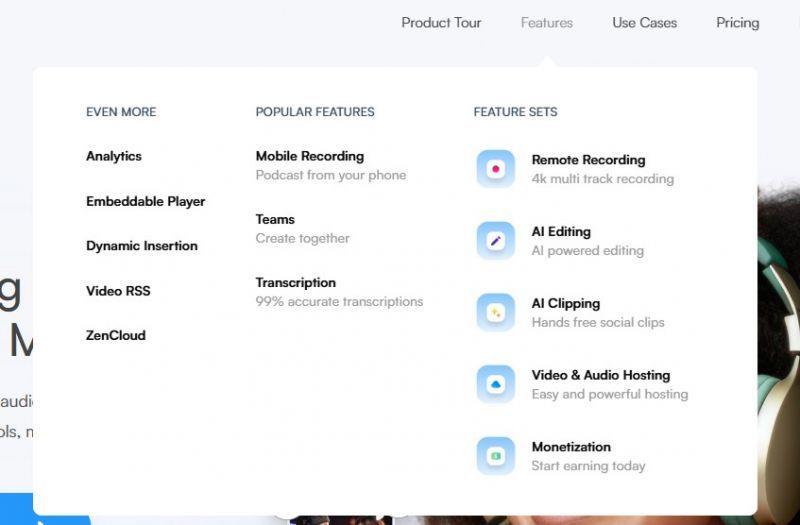Screen dimensions: 800x525
Task: Click the Video & Audio Hosting cloud icon
Action: [495, 384]
